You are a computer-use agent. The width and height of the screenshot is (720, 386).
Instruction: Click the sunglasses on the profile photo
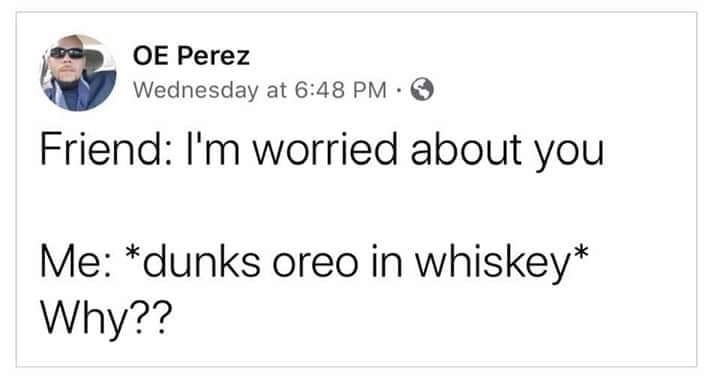tap(67, 53)
